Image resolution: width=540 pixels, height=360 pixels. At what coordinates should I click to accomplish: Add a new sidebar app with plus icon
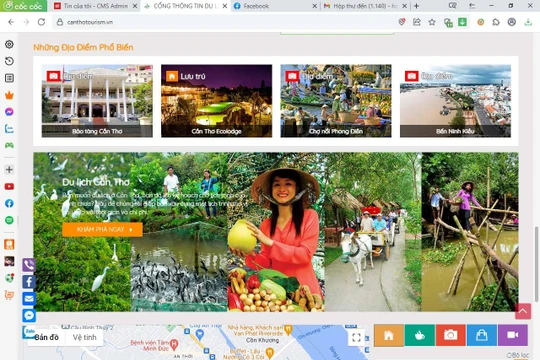point(9,169)
